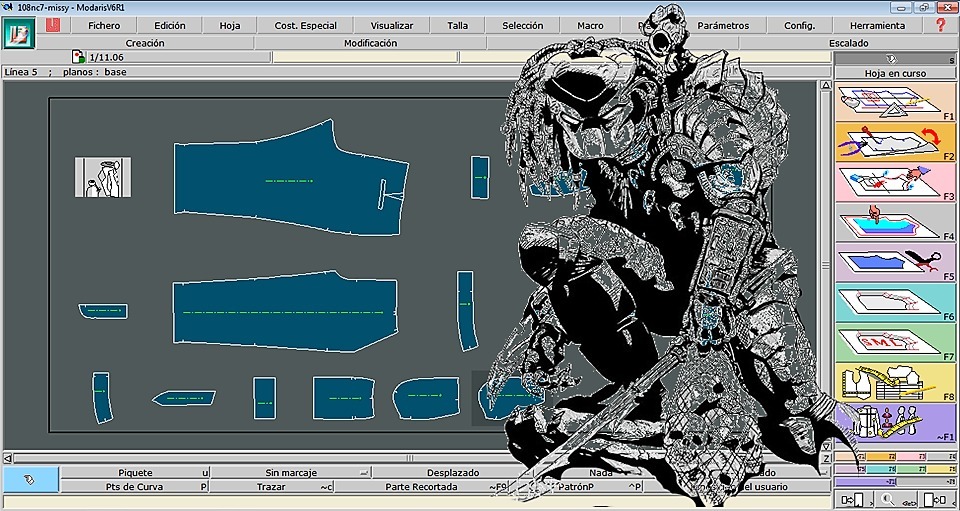Open the Config. menu

800,26
